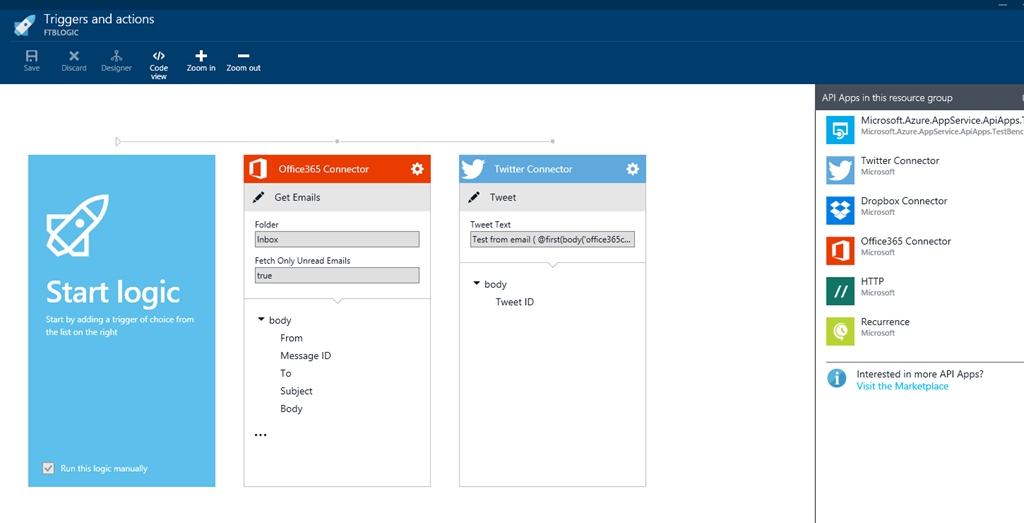Select the Office365 Connector icon in API Apps list
Viewport: 1024px width, 523px height.
840,250
